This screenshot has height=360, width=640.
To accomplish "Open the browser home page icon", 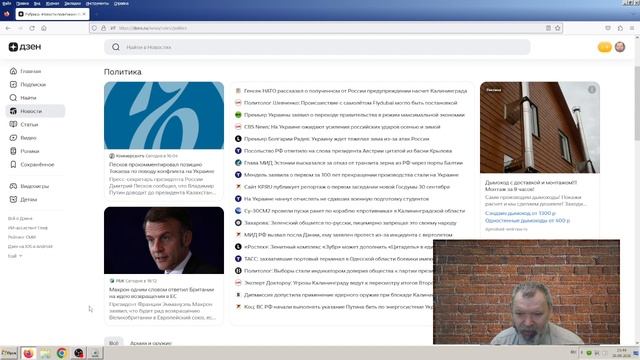I will [44, 28].
